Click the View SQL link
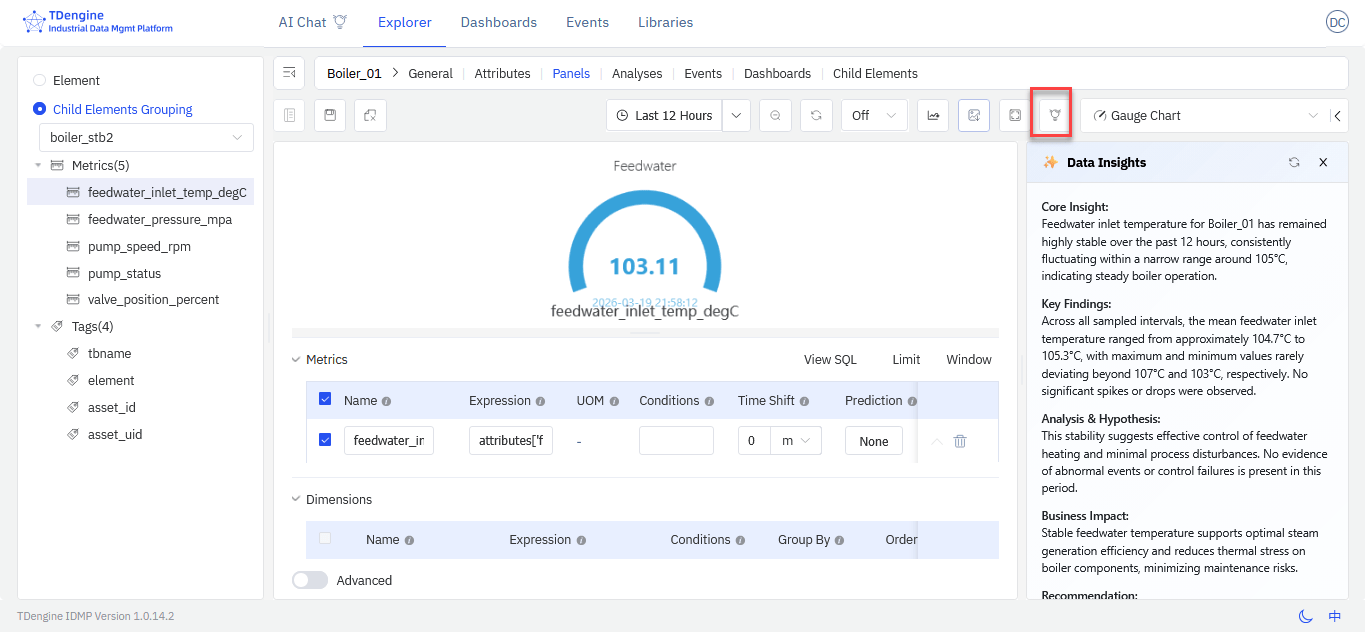This screenshot has height=632, width=1365. (x=830, y=359)
